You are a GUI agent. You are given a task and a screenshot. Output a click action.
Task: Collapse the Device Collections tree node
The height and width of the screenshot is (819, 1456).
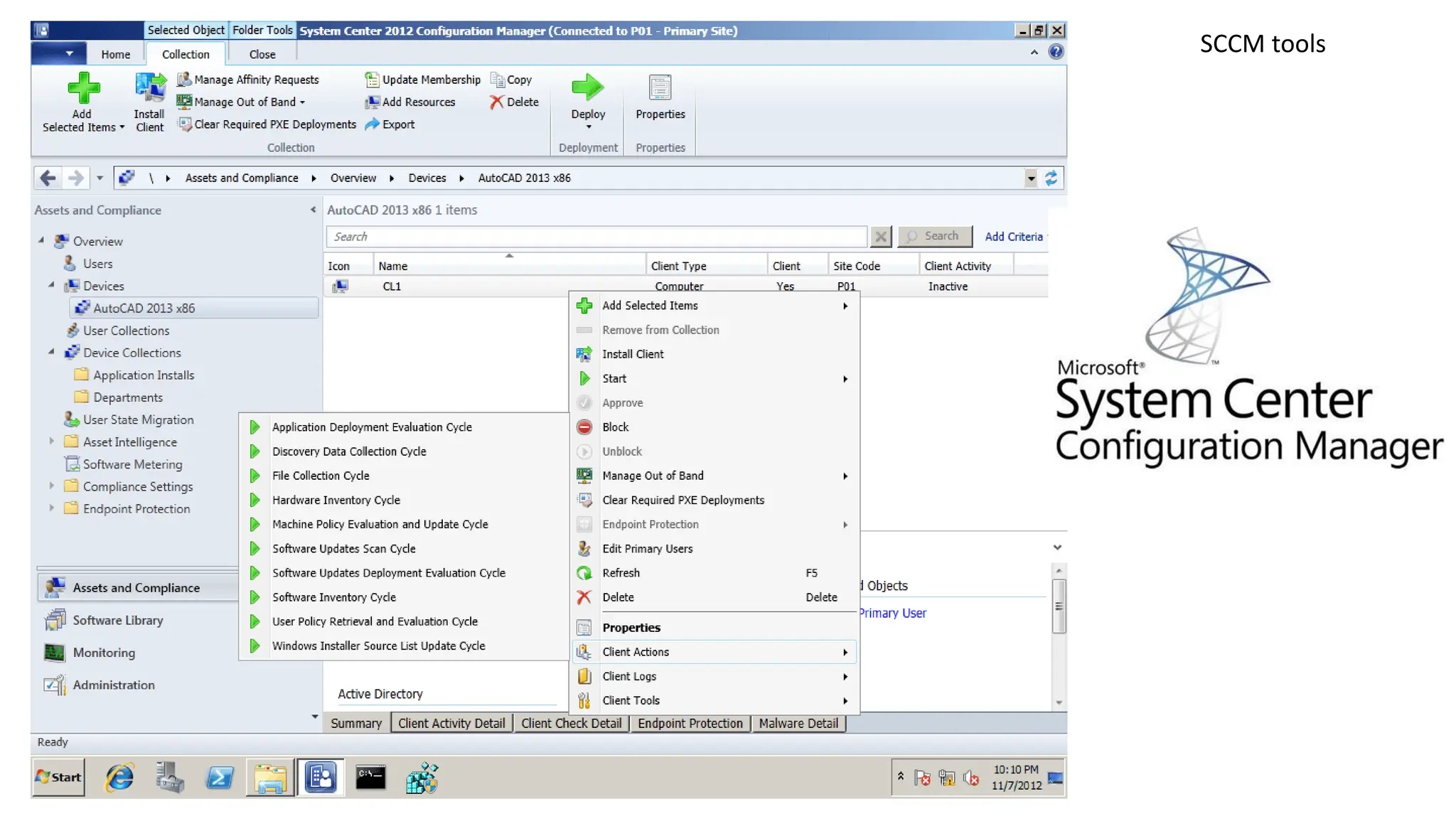tap(51, 352)
